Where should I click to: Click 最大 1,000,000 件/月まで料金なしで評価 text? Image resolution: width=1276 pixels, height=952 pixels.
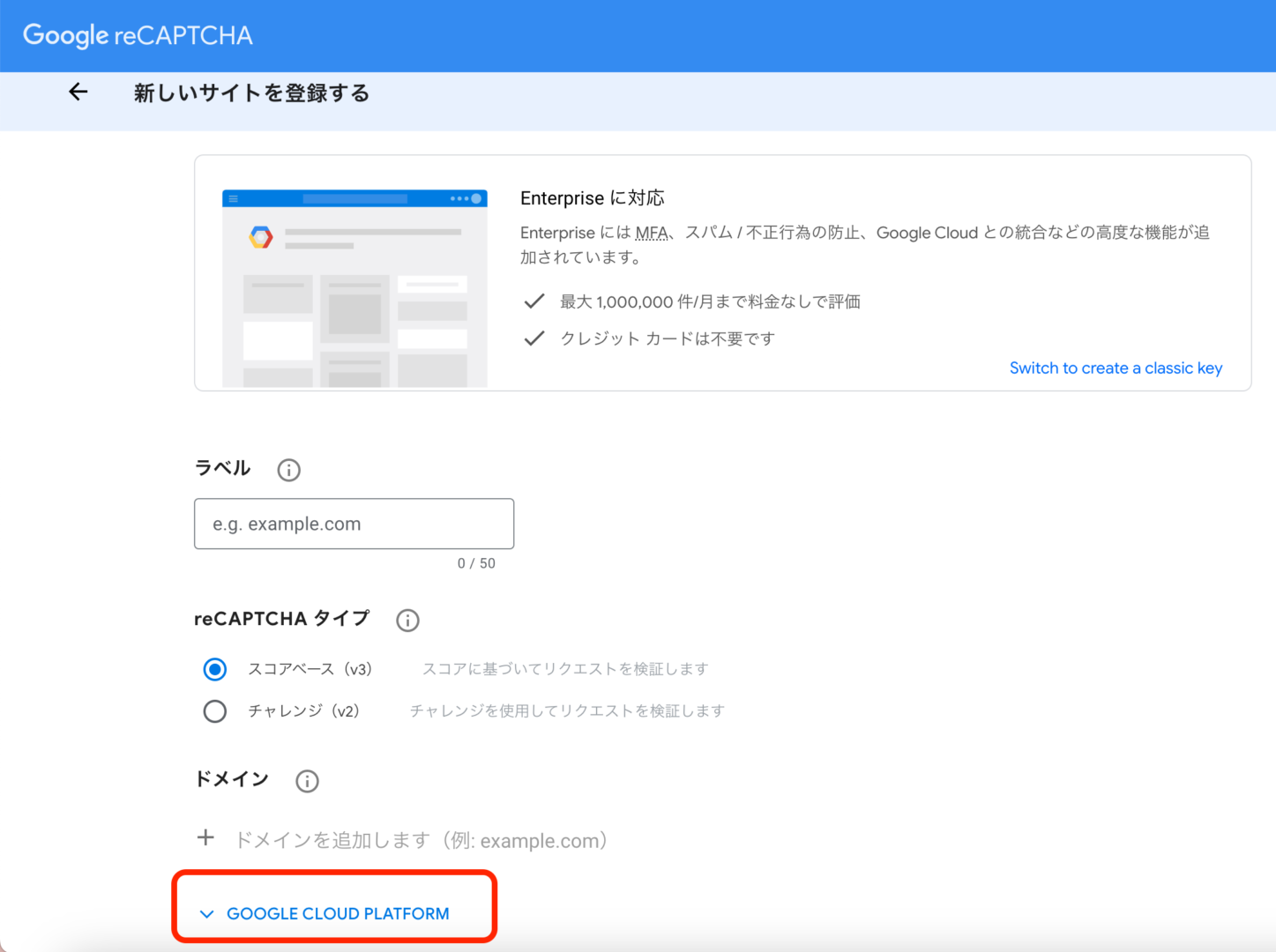(x=710, y=301)
